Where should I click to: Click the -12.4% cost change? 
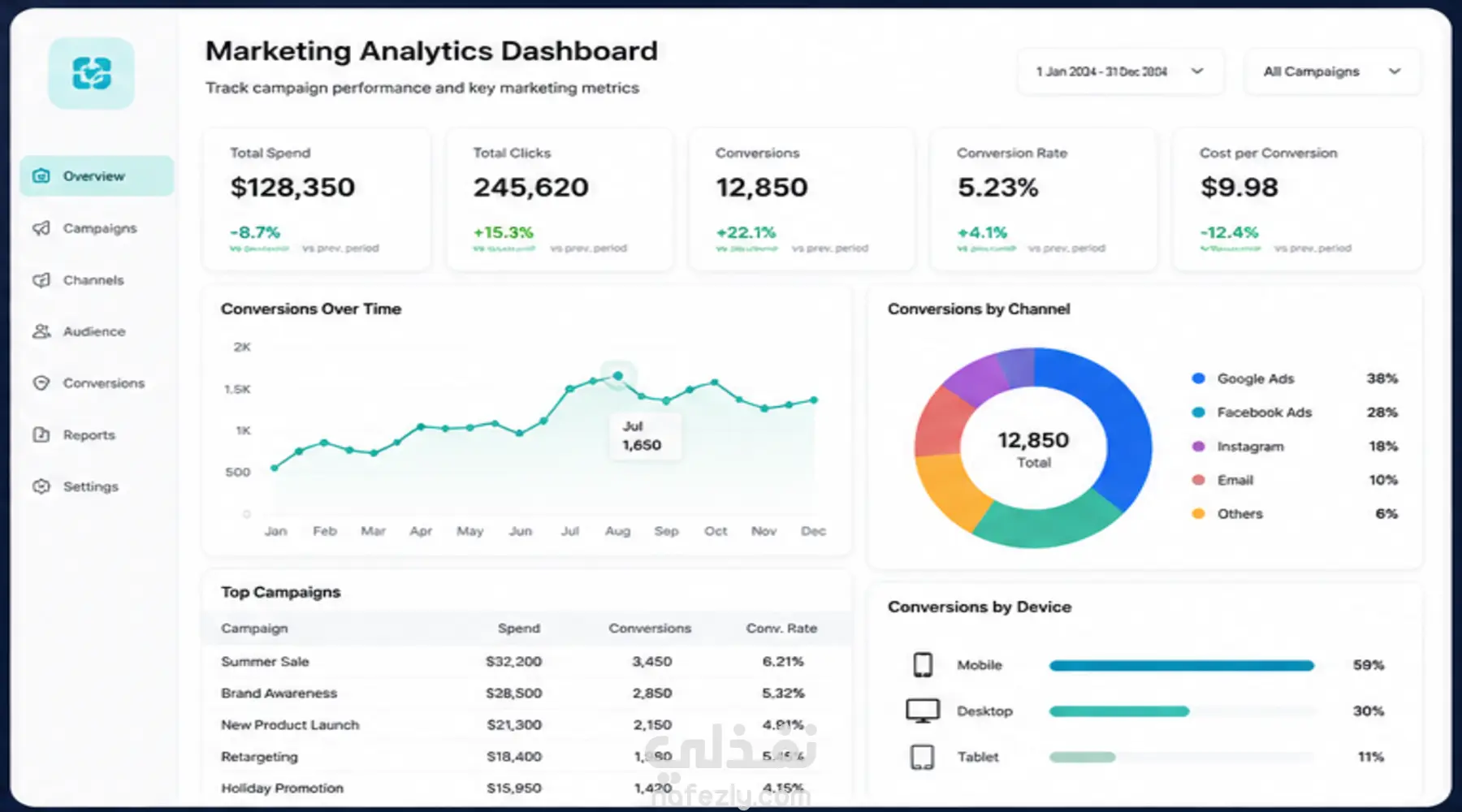(1229, 232)
